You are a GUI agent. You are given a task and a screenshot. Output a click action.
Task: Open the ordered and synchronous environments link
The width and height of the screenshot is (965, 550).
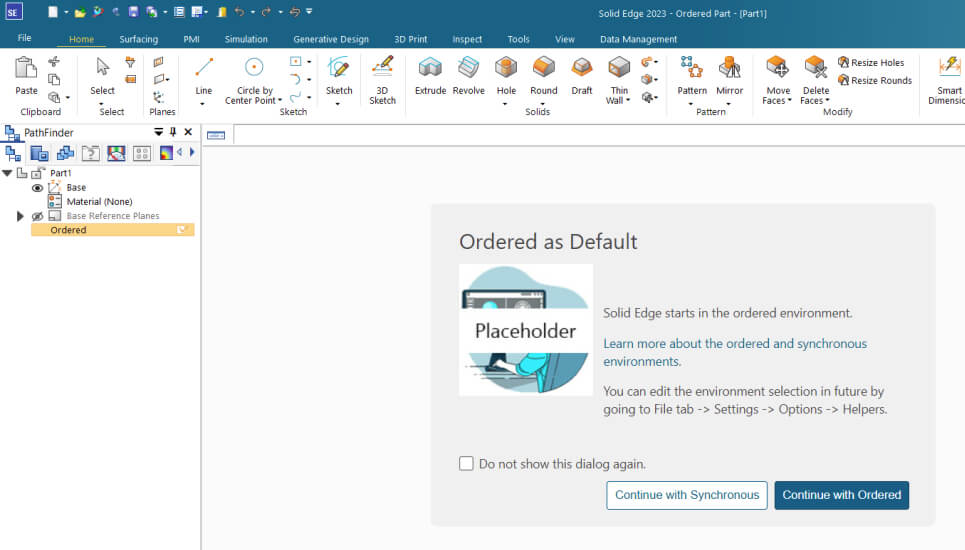[x=734, y=352]
